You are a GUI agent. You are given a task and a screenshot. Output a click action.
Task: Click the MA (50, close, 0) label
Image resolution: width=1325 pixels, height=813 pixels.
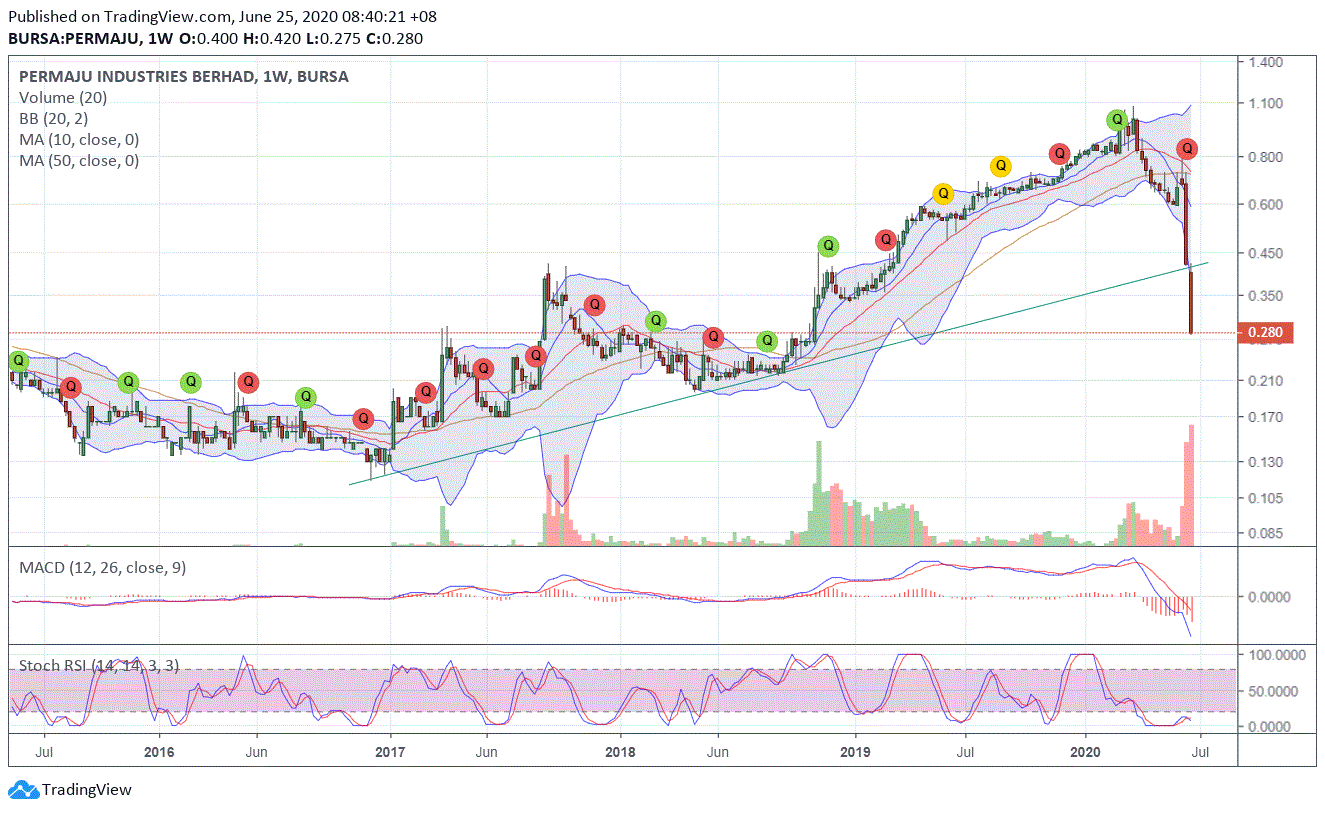tap(79, 161)
